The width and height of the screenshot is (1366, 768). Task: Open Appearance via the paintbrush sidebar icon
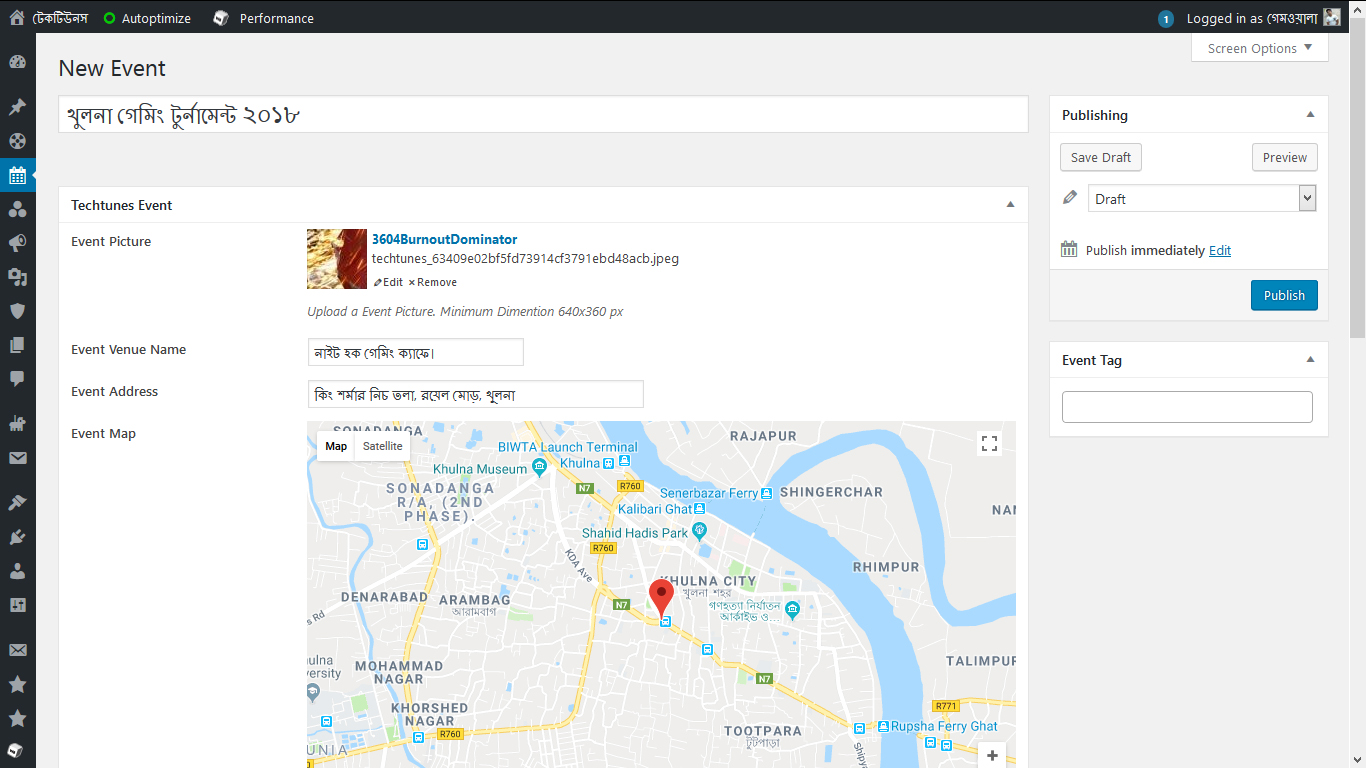(x=17, y=503)
